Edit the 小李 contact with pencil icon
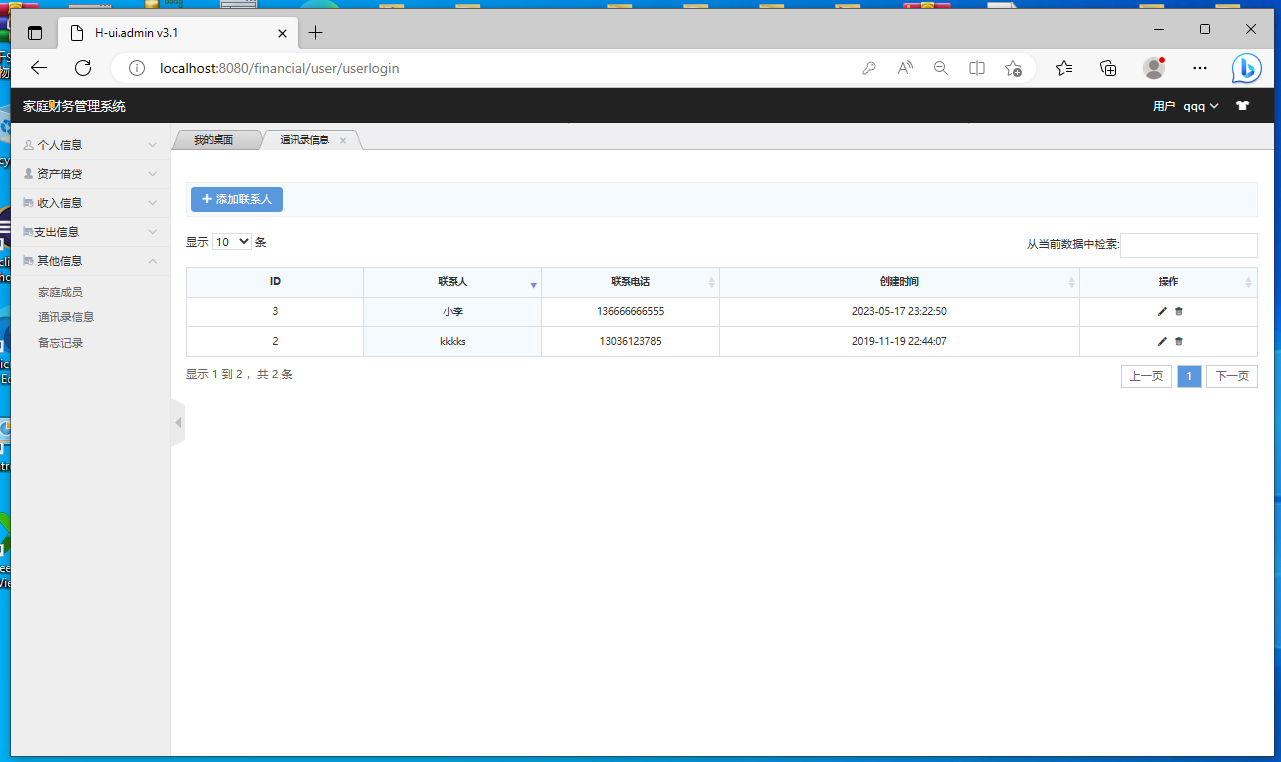The height and width of the screenshot is (762, 1281). pyautogui.click(x=1162, y=312)
